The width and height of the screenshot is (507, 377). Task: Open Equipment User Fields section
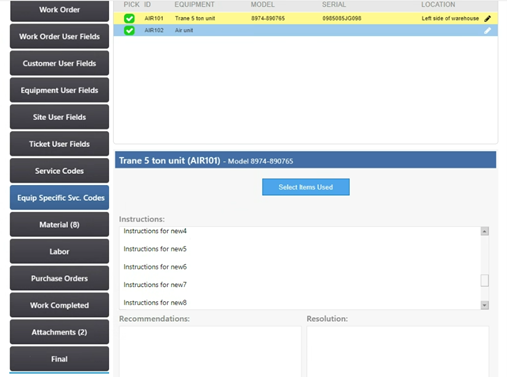pos(59,90)
